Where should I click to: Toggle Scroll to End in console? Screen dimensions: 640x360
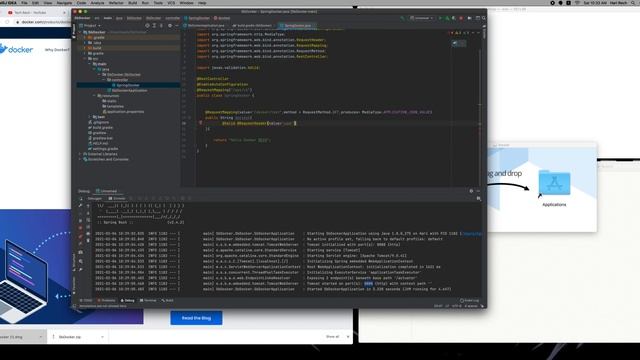[x=88, y=227]
